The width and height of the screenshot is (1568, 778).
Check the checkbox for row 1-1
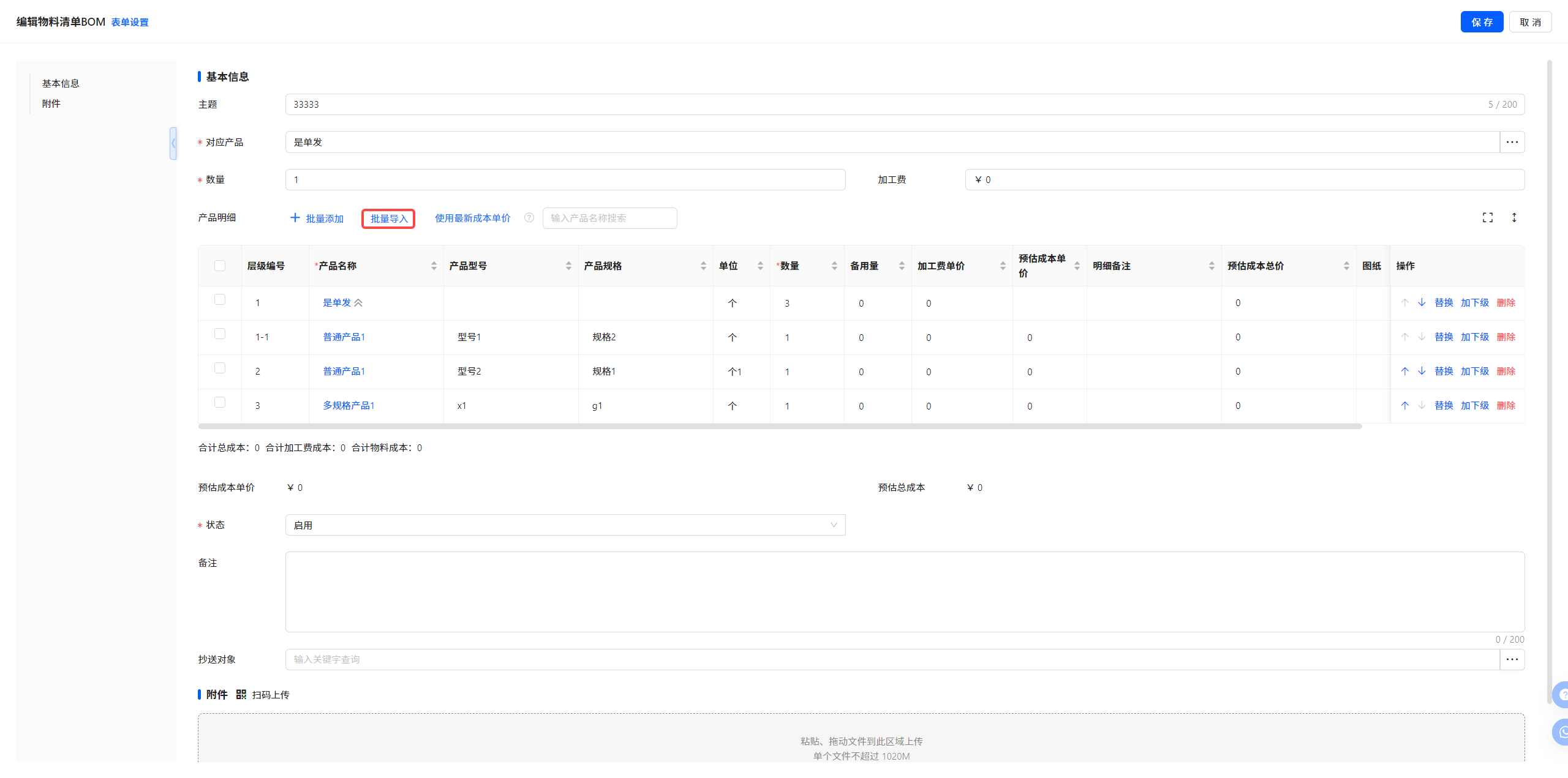click(220, 334)
